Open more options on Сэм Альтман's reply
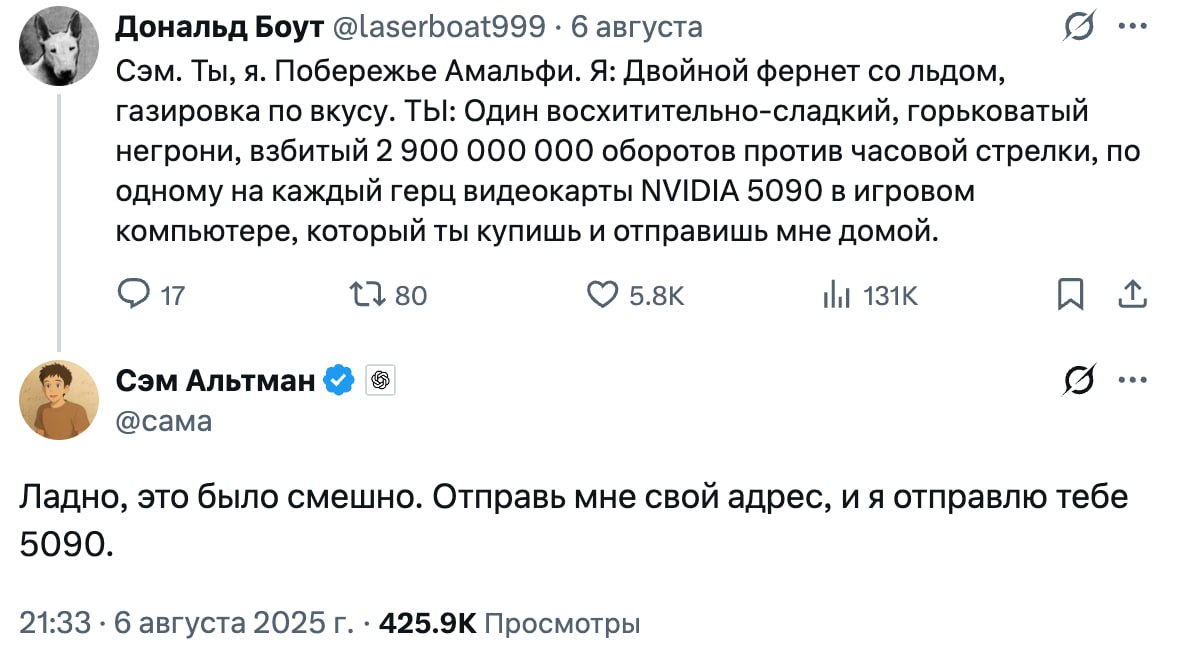The width and height of the screenshot is (1182, 664). 1131,380
